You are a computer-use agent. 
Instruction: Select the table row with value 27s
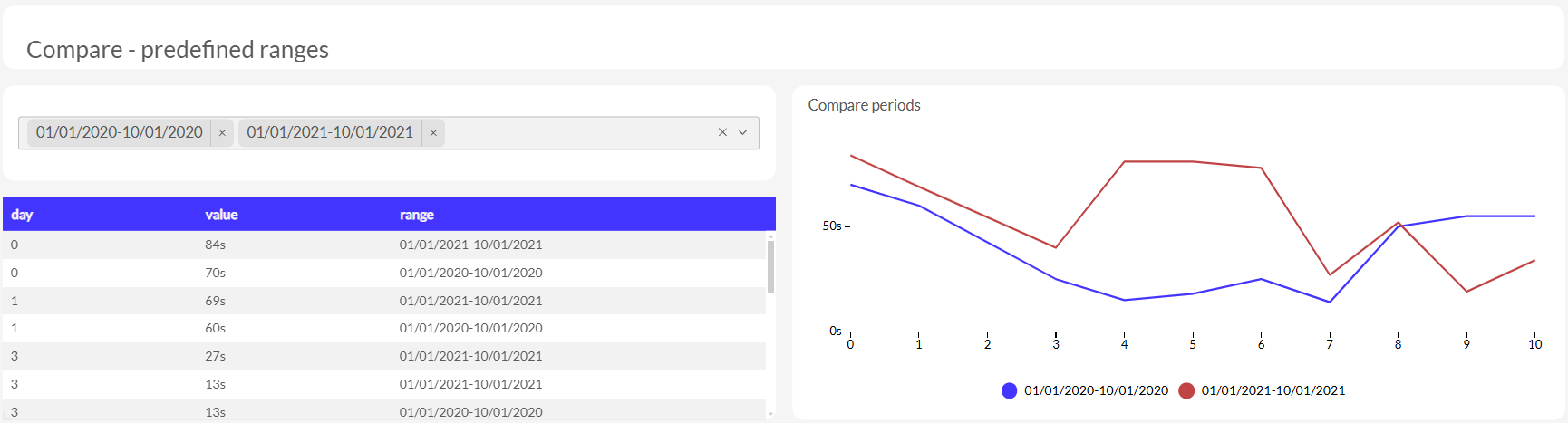[384, 356]
